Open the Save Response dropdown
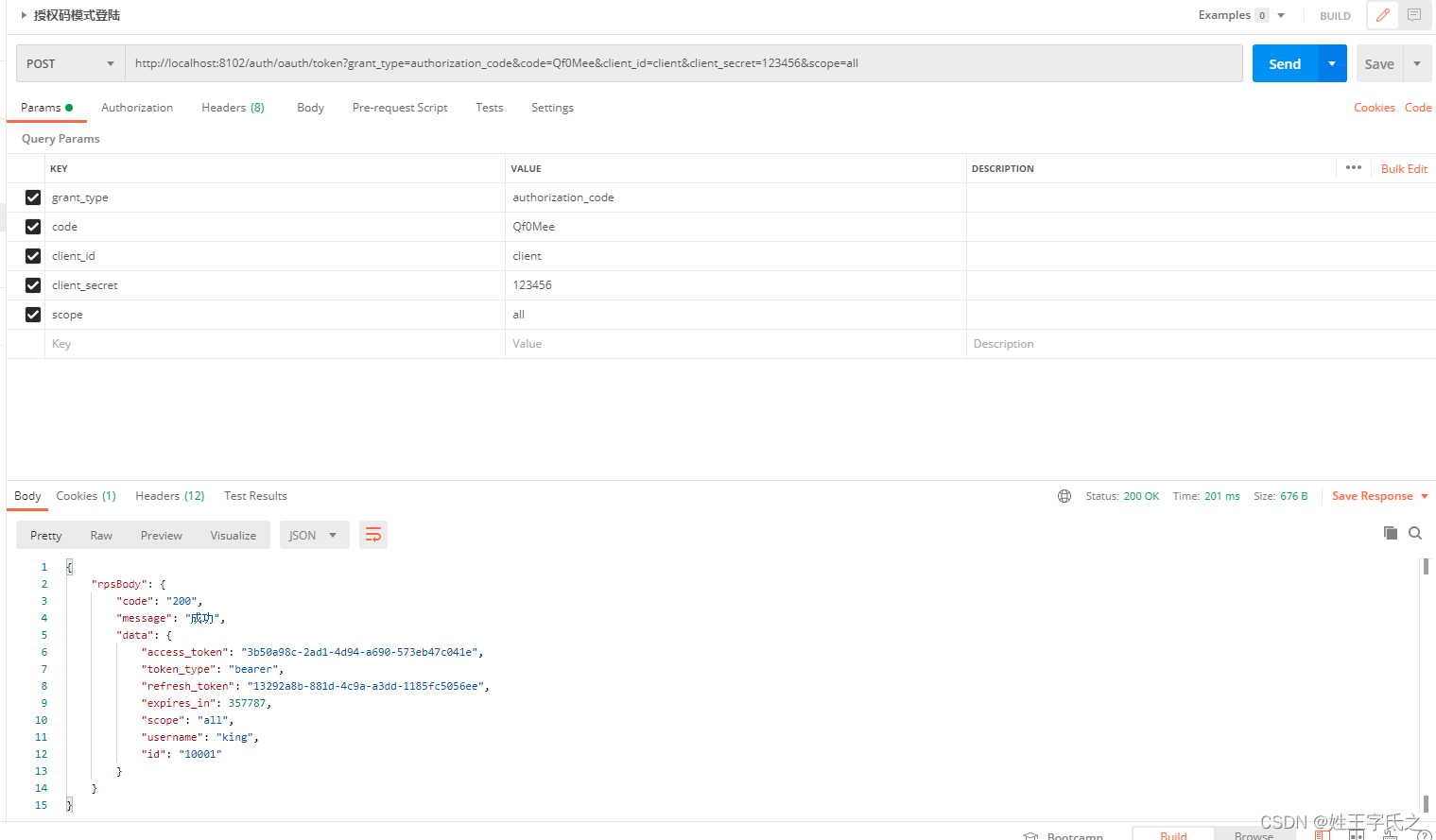Image resolution: width=1436 pixels, height=840 pixels. (x=1380, y=496)
